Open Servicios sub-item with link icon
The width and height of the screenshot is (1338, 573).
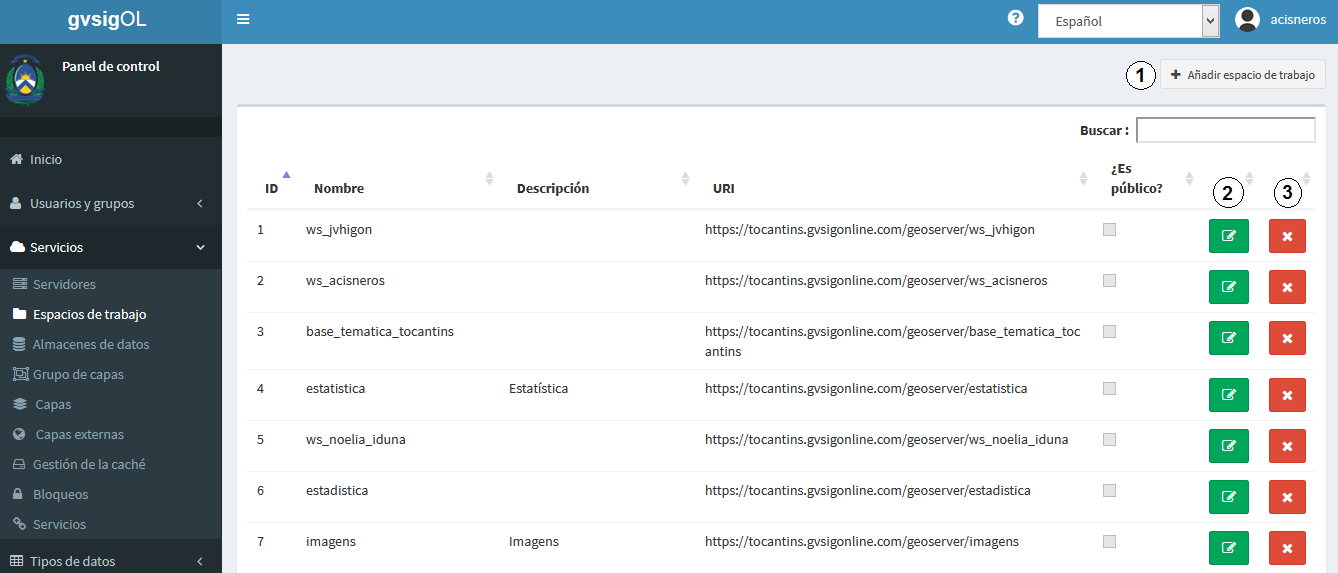(x=59, y=524)
